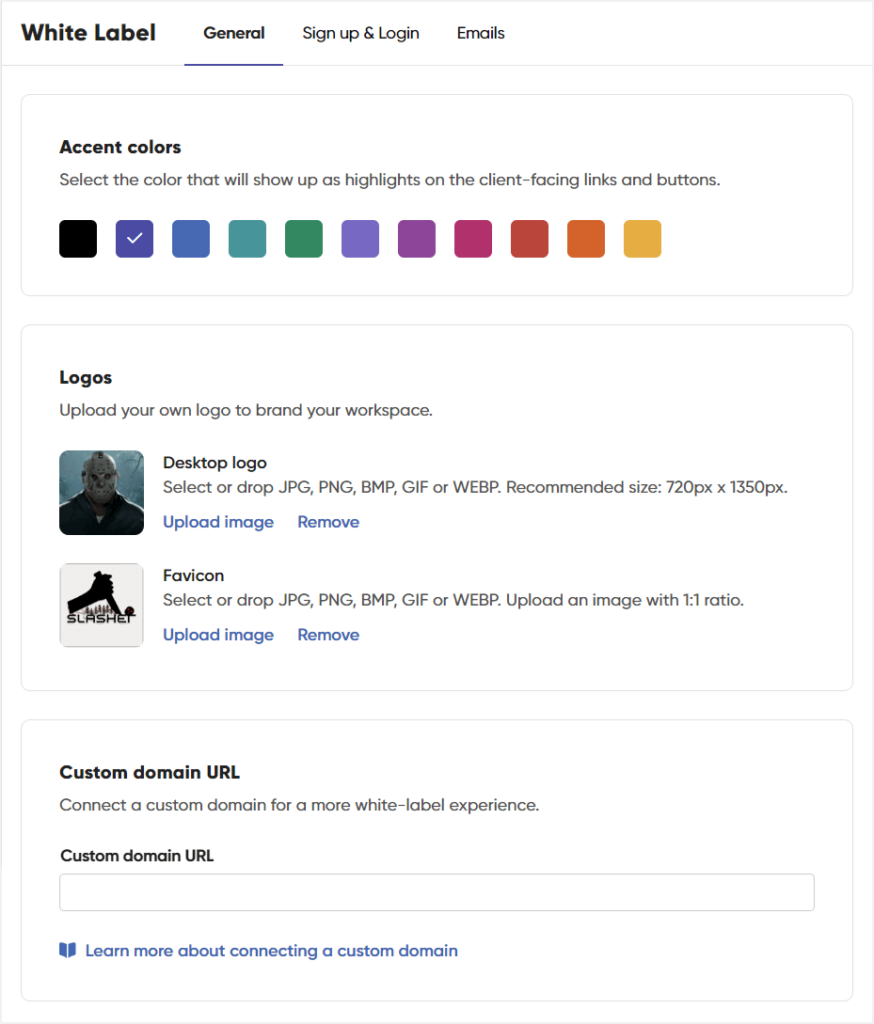This screenshot has width=874, height=1024.
Task: Select the General tab
Action: pos(234,33)
